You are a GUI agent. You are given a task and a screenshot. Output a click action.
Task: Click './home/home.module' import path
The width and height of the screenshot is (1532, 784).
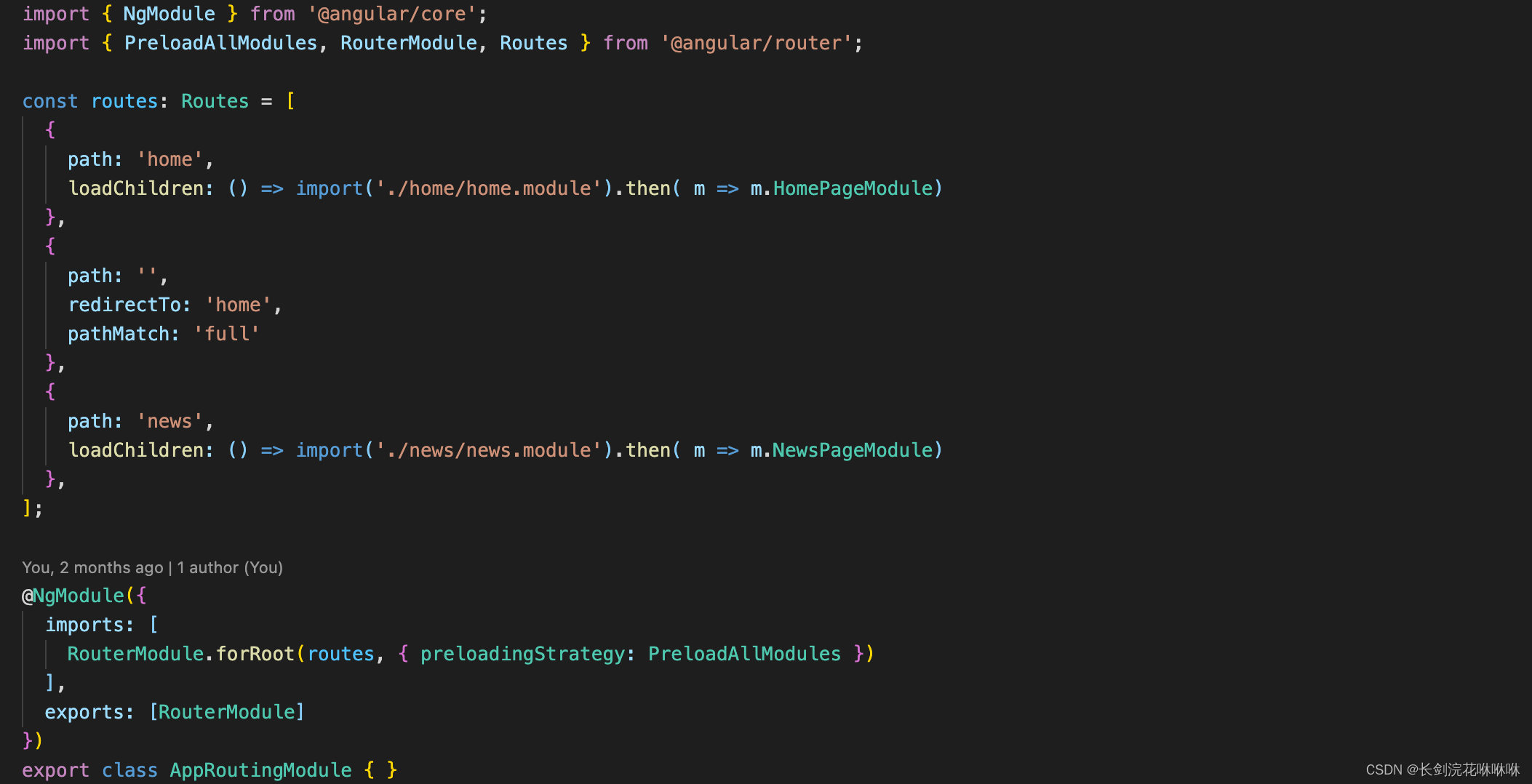tap(488, 188)
